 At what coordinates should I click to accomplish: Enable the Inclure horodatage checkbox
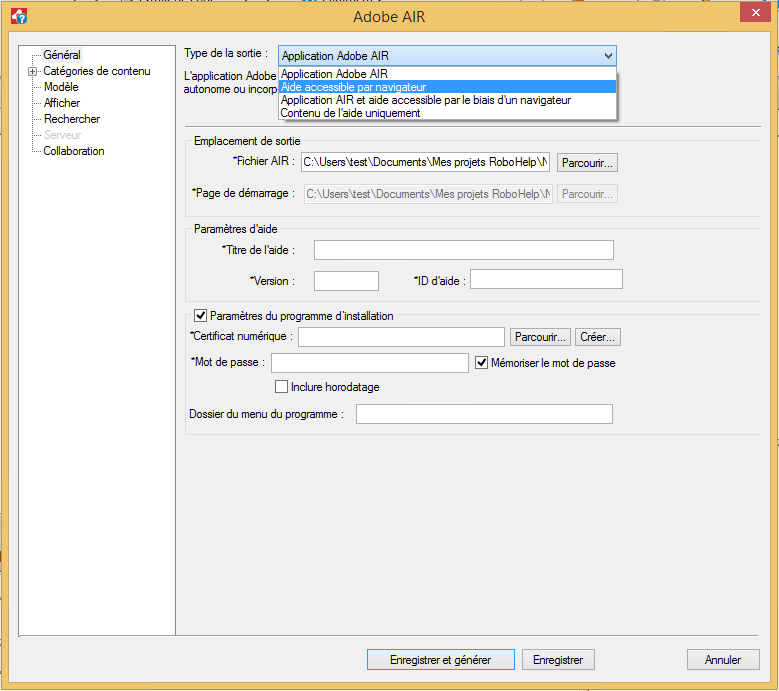(x=281, y=387)
